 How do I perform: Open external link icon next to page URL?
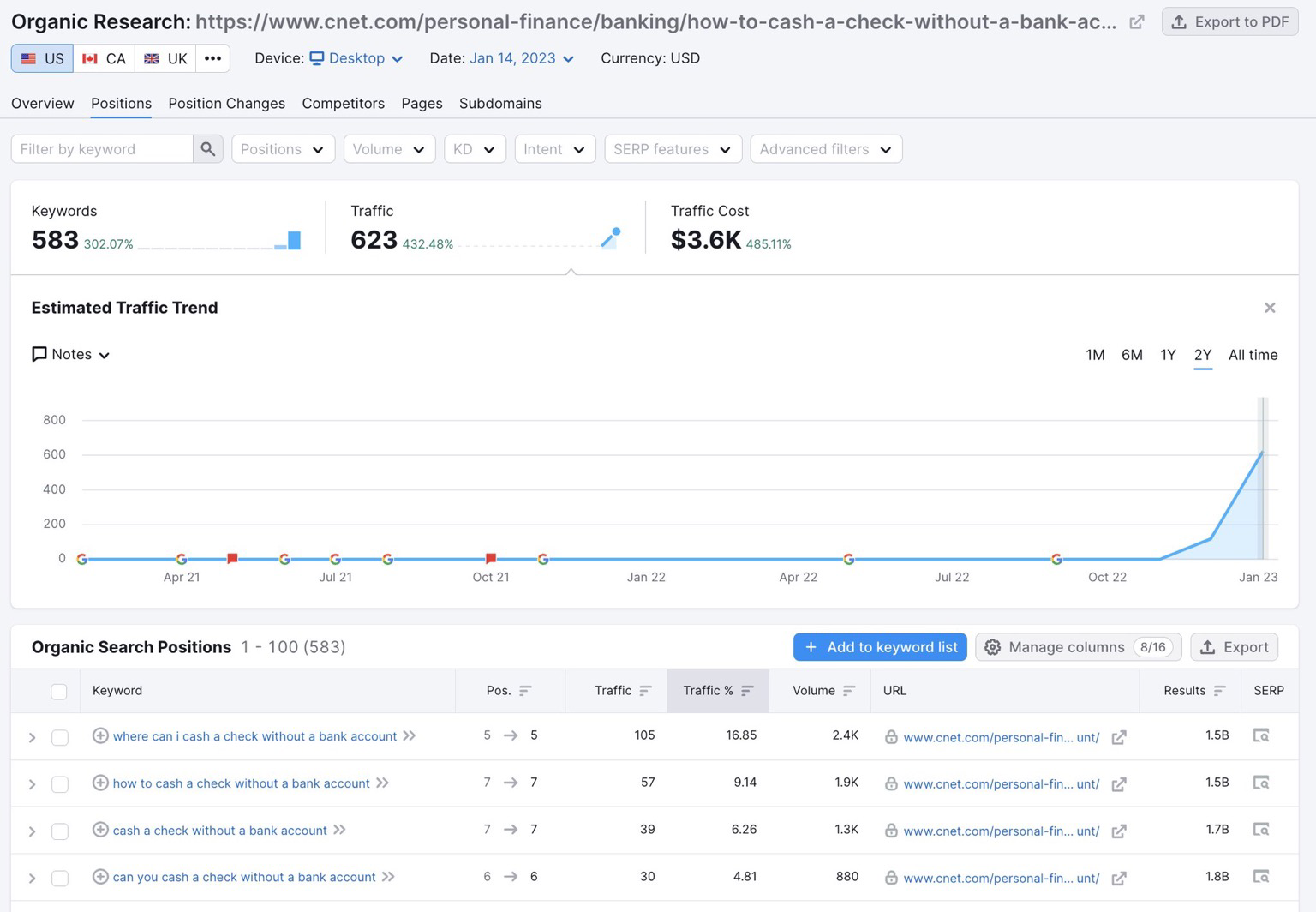[1136, 22]
